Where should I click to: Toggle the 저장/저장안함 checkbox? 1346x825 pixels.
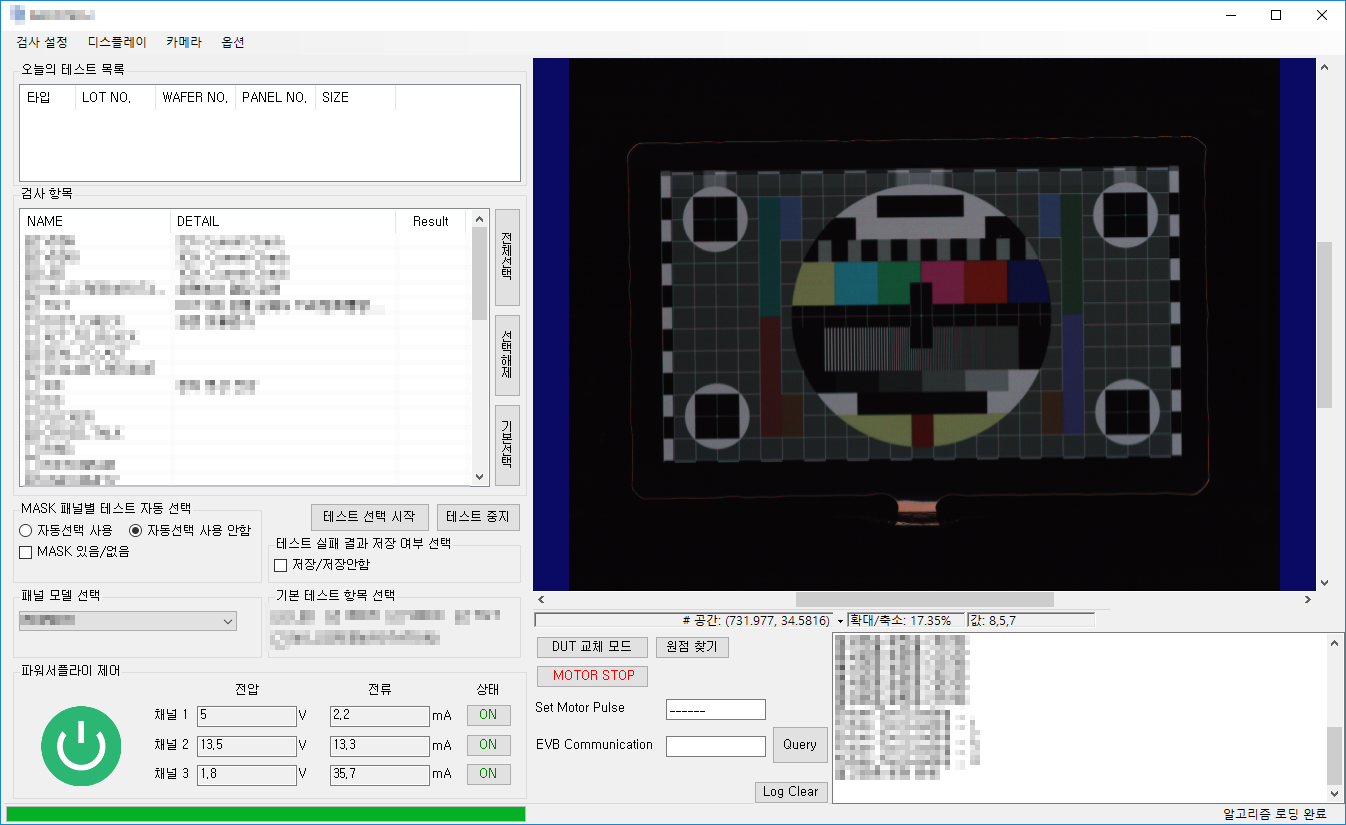(322, 565)
